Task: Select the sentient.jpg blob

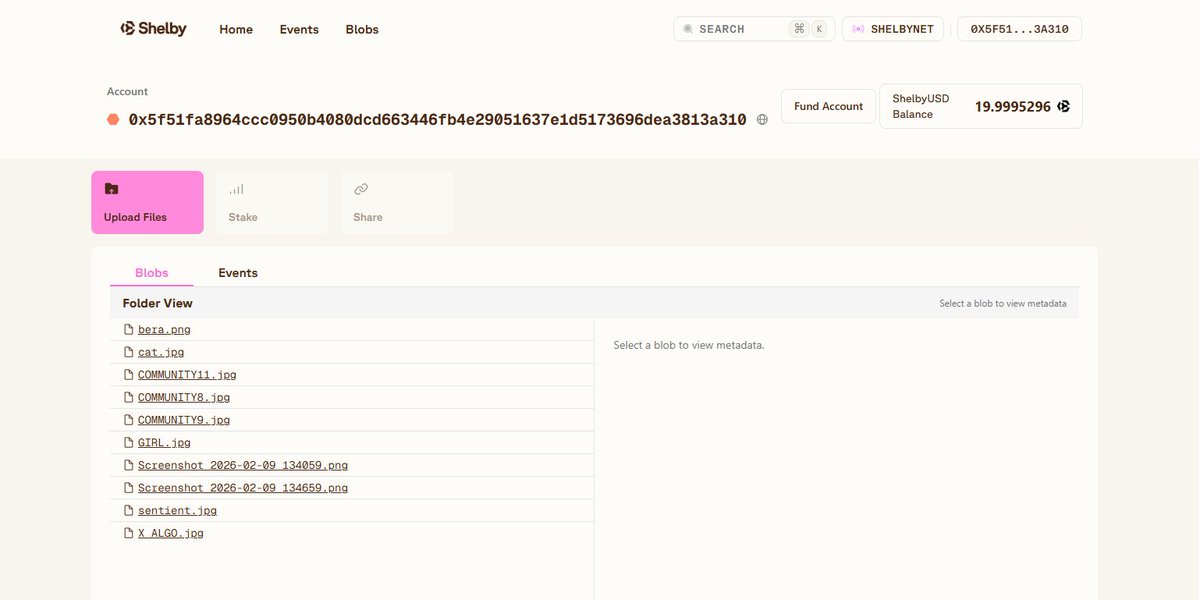Action: [x=177, y=510]
